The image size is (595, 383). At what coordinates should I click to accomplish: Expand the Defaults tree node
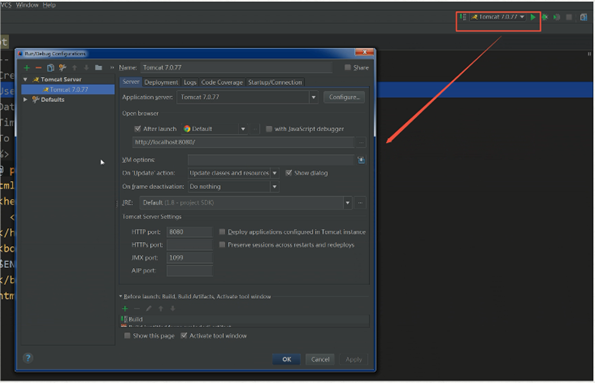25,100
